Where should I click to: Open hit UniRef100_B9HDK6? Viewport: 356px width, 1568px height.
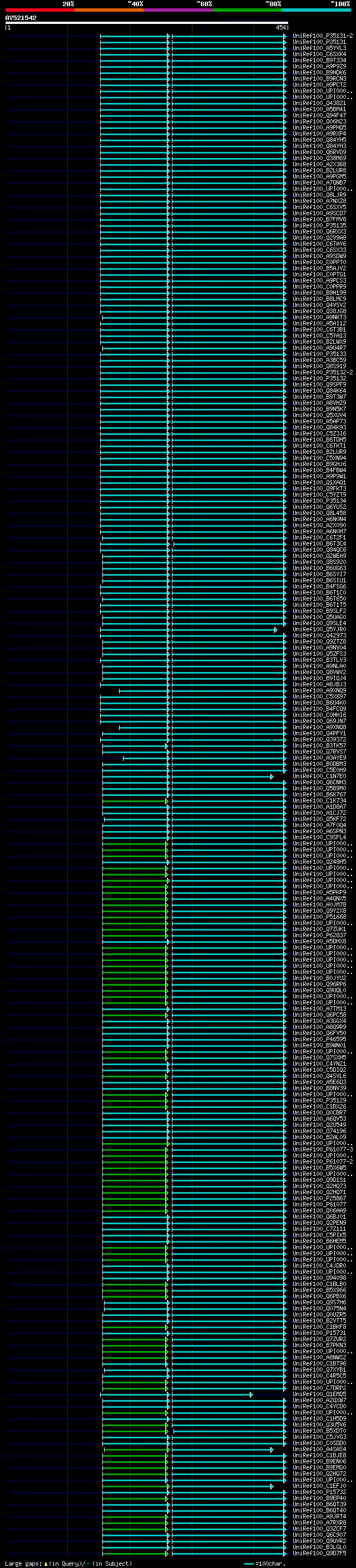(319, 72)
